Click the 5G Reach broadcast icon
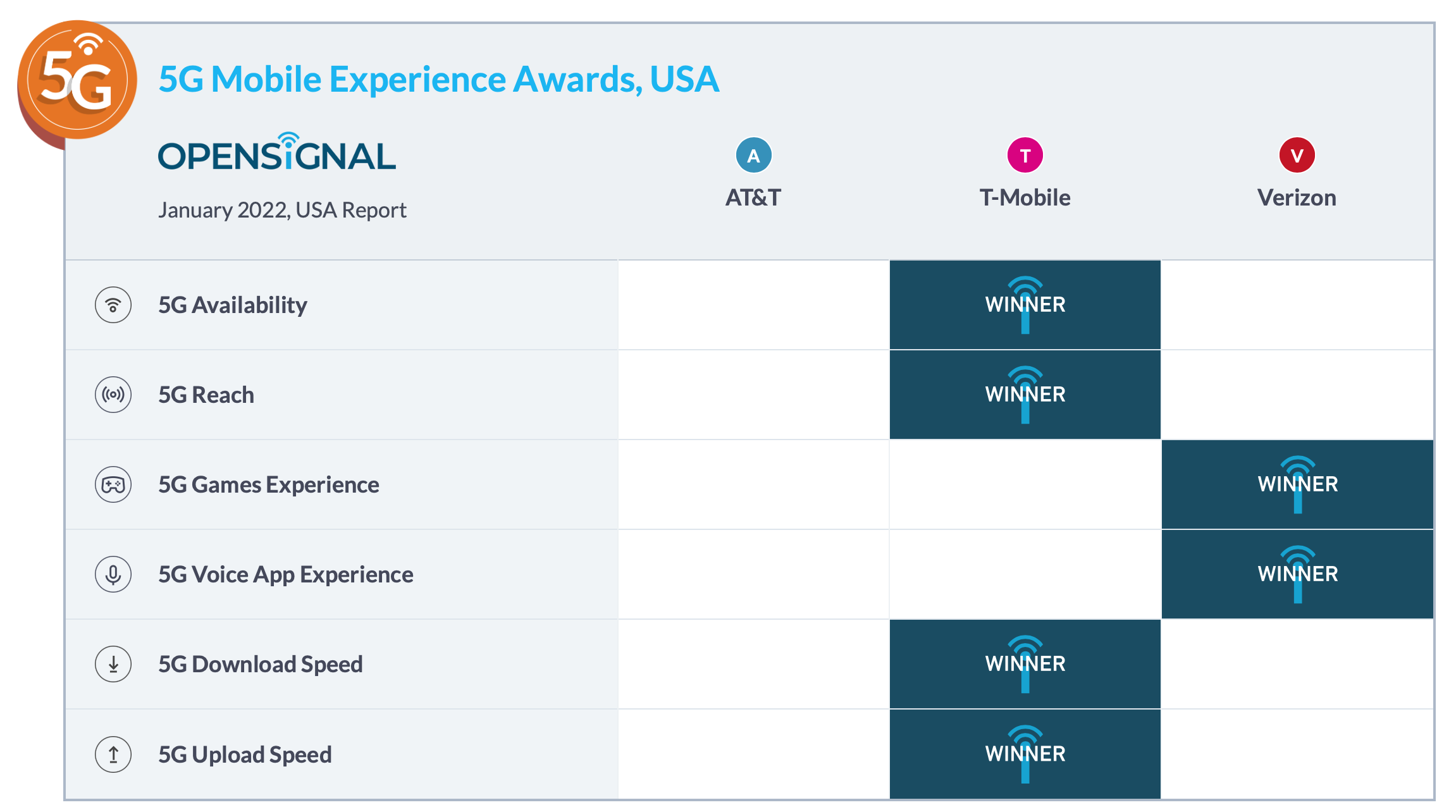Viewport: 1456px width, 812px height. click(113, 395)
